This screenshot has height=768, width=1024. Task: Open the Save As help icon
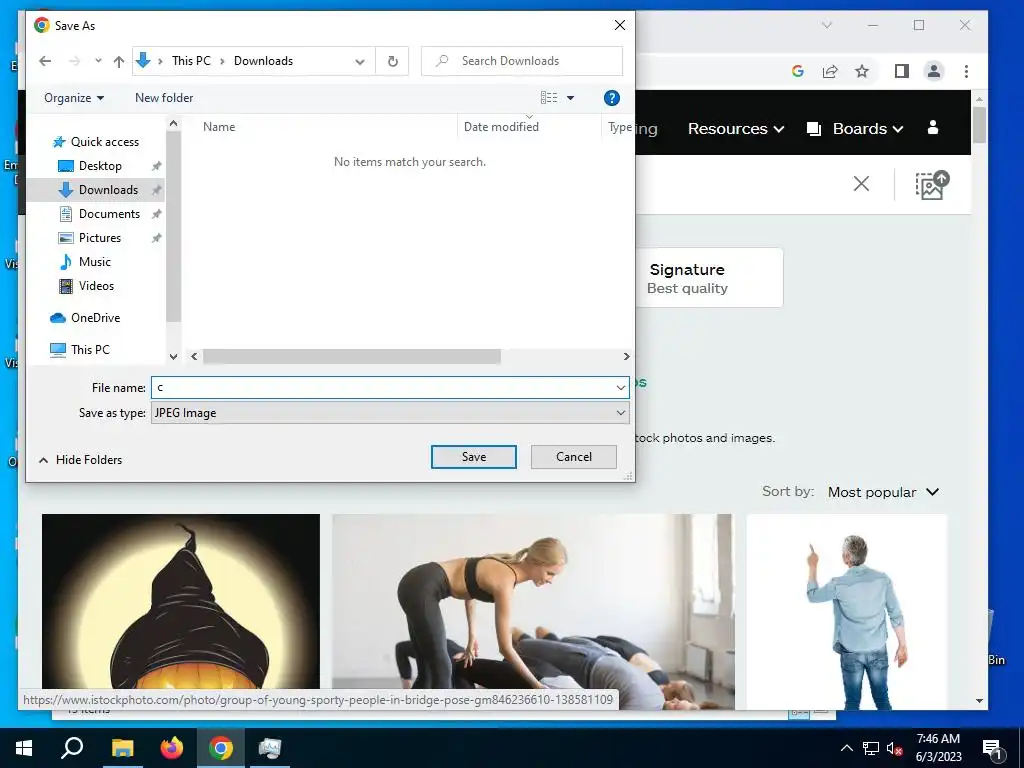pyautogui.click(x=611, y=98)
